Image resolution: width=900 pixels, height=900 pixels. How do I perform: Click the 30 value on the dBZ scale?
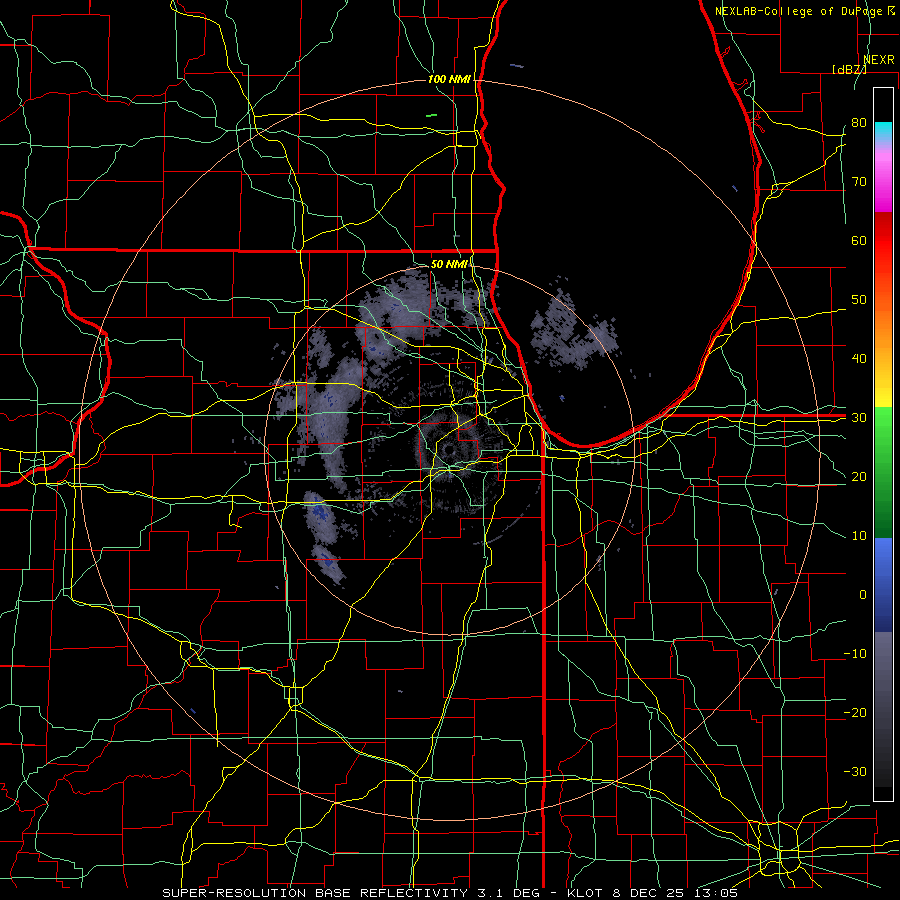click(859, 418)
